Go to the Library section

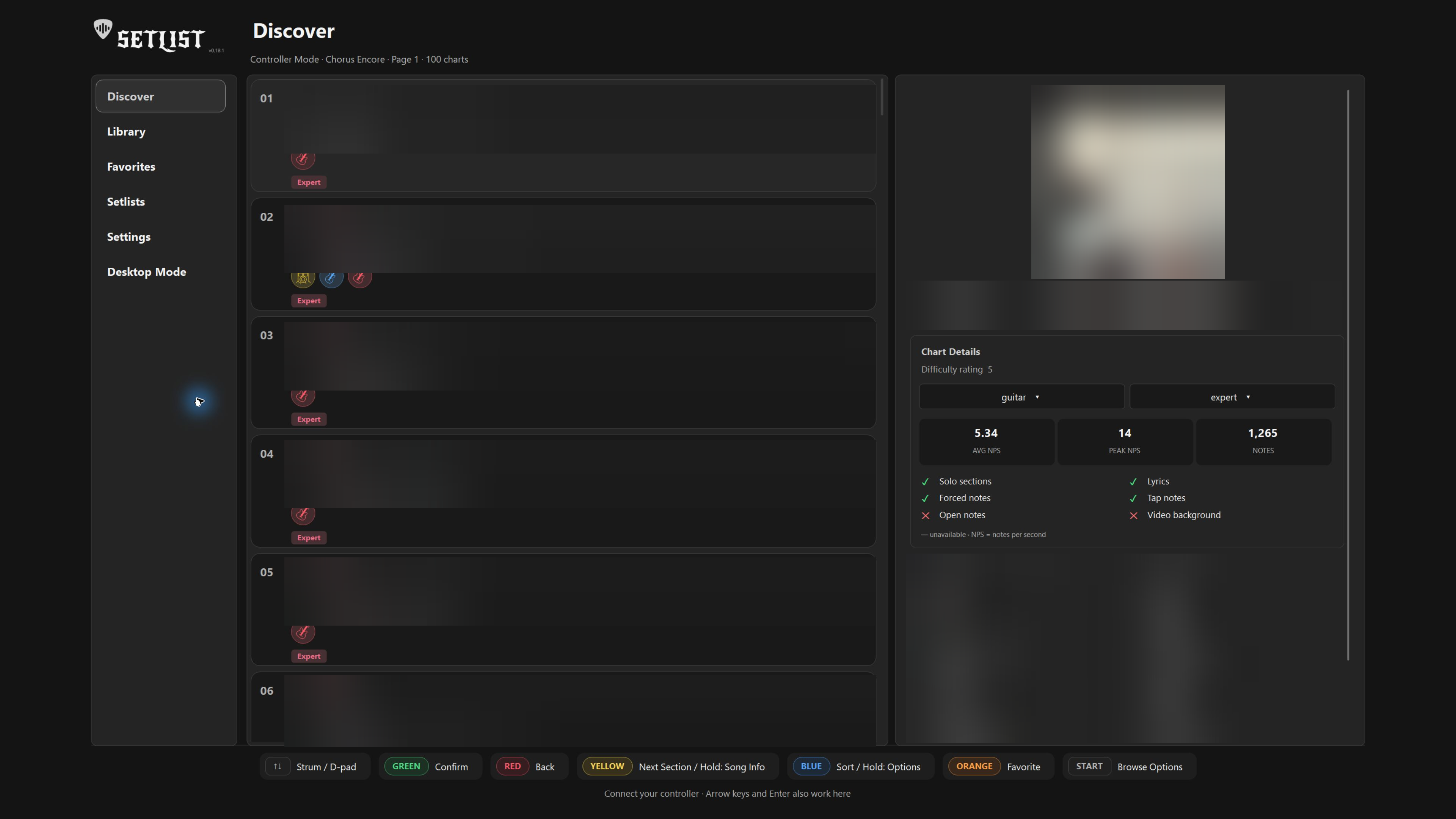pos(160,131)
